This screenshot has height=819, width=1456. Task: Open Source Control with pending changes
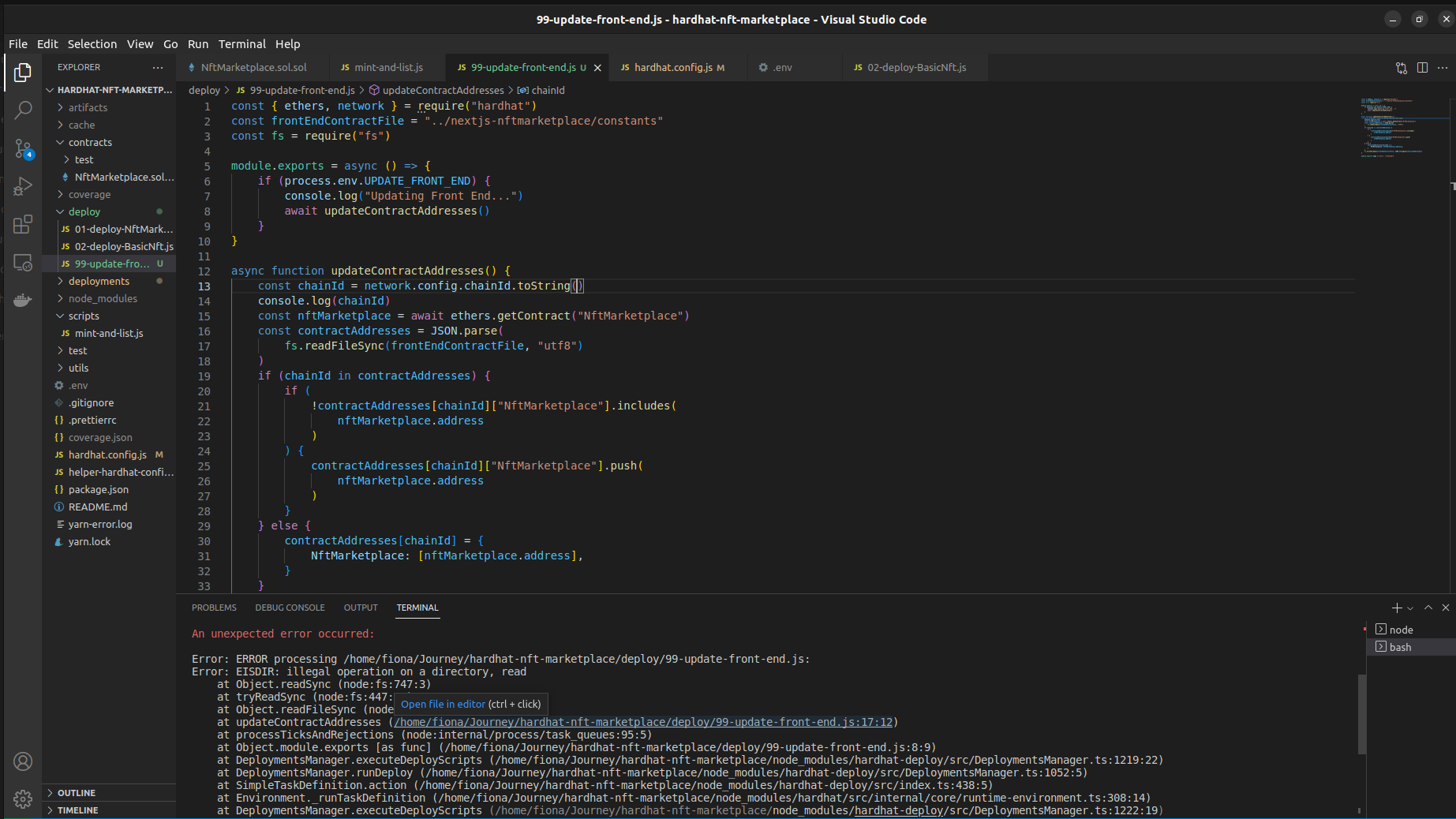[x=23, y=148]
